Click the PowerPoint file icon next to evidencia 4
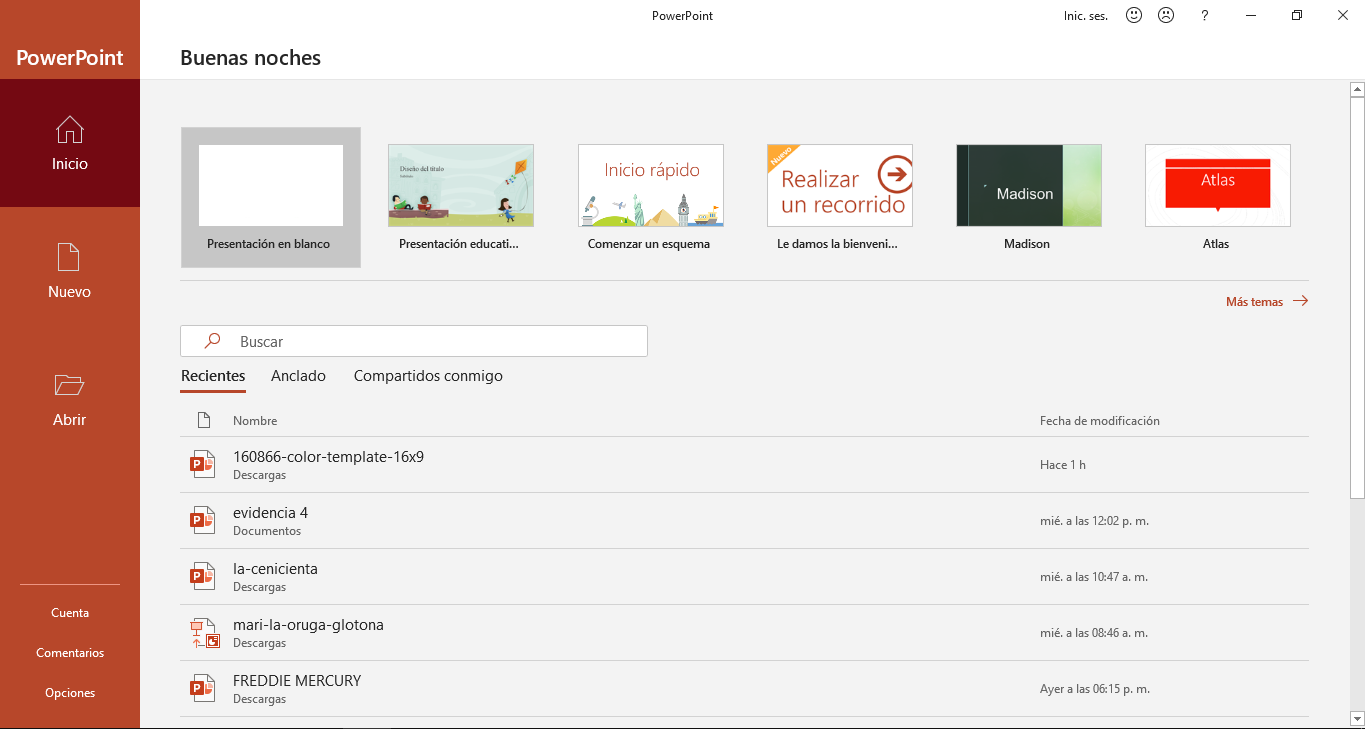This screenshot has height=729, width=1365. (x=202, y=519)
